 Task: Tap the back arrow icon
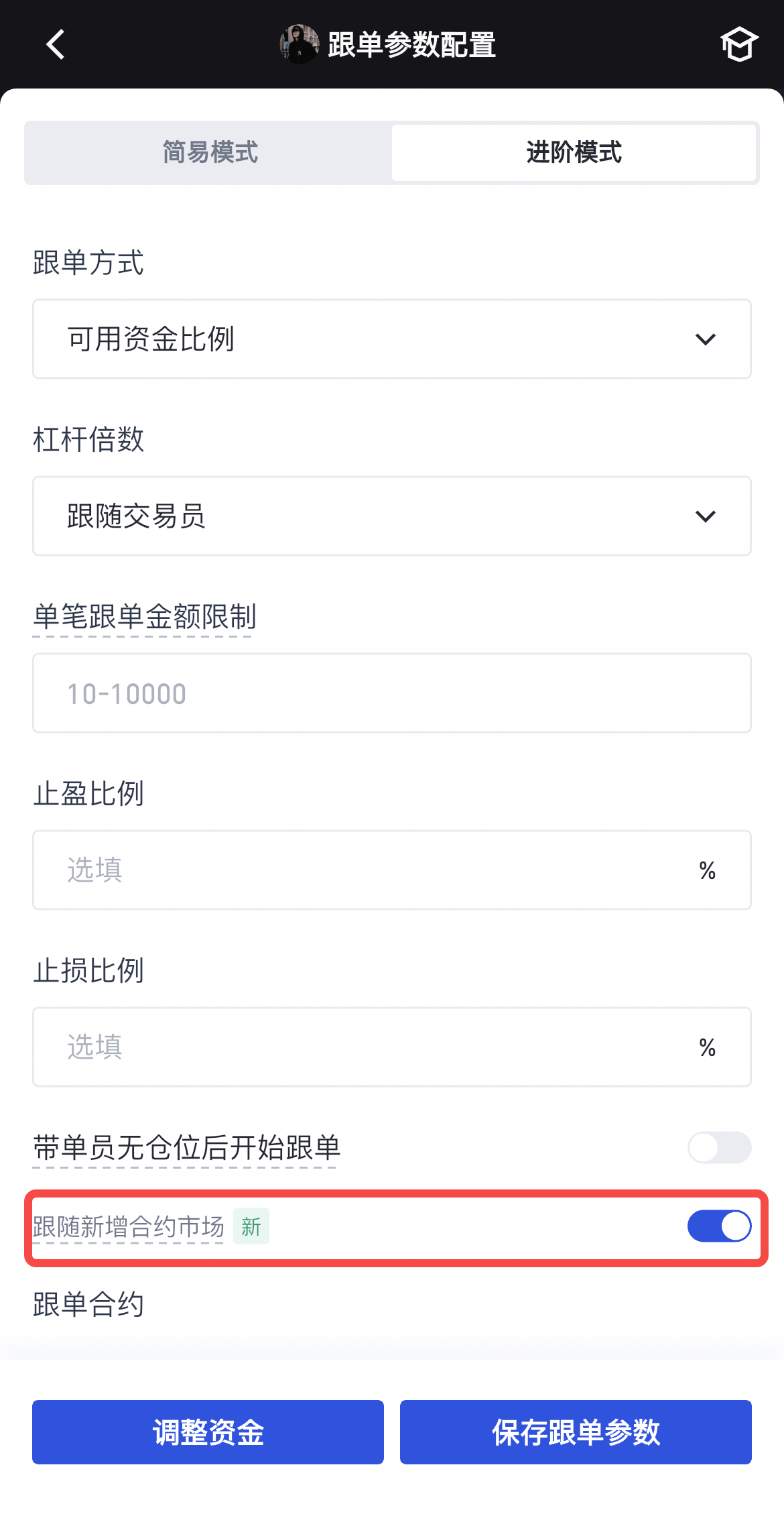pos(56,45)
